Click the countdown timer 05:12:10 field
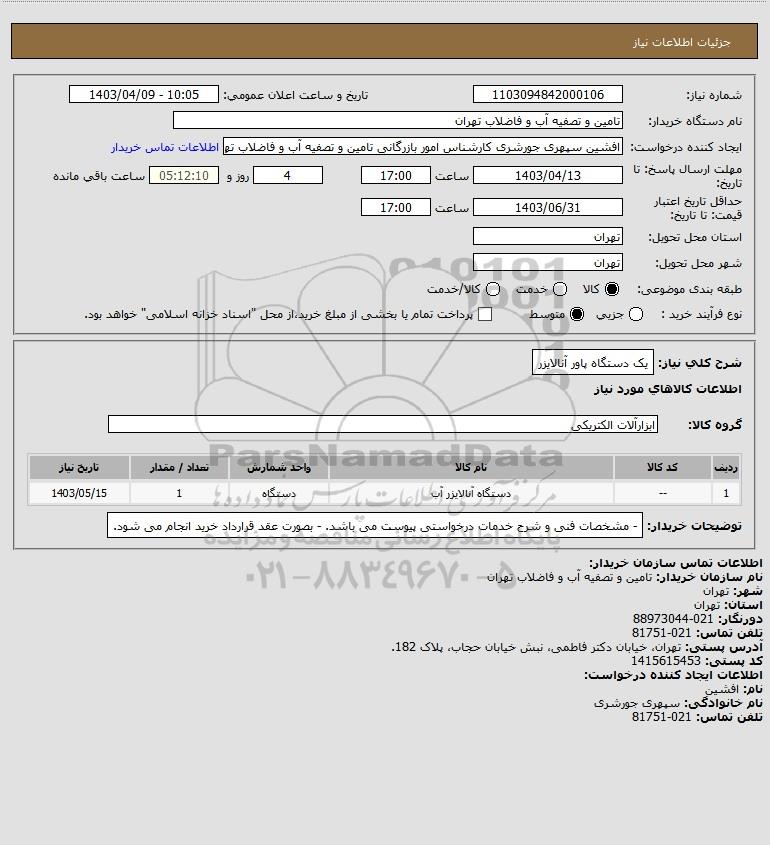Screen dimensions: 770x845 184,175
